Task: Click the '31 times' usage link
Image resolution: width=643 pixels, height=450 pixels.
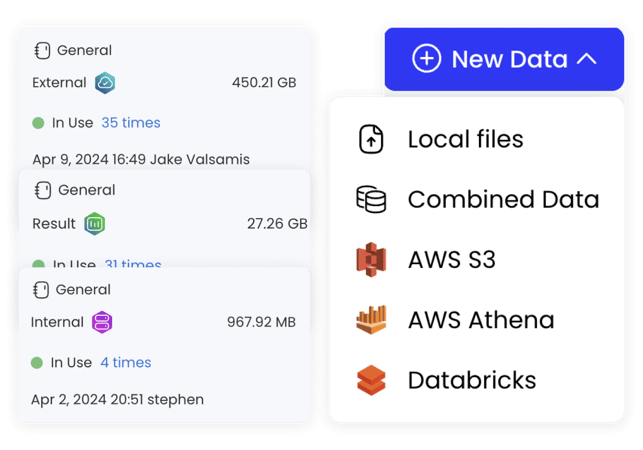Action: [133, 265]
